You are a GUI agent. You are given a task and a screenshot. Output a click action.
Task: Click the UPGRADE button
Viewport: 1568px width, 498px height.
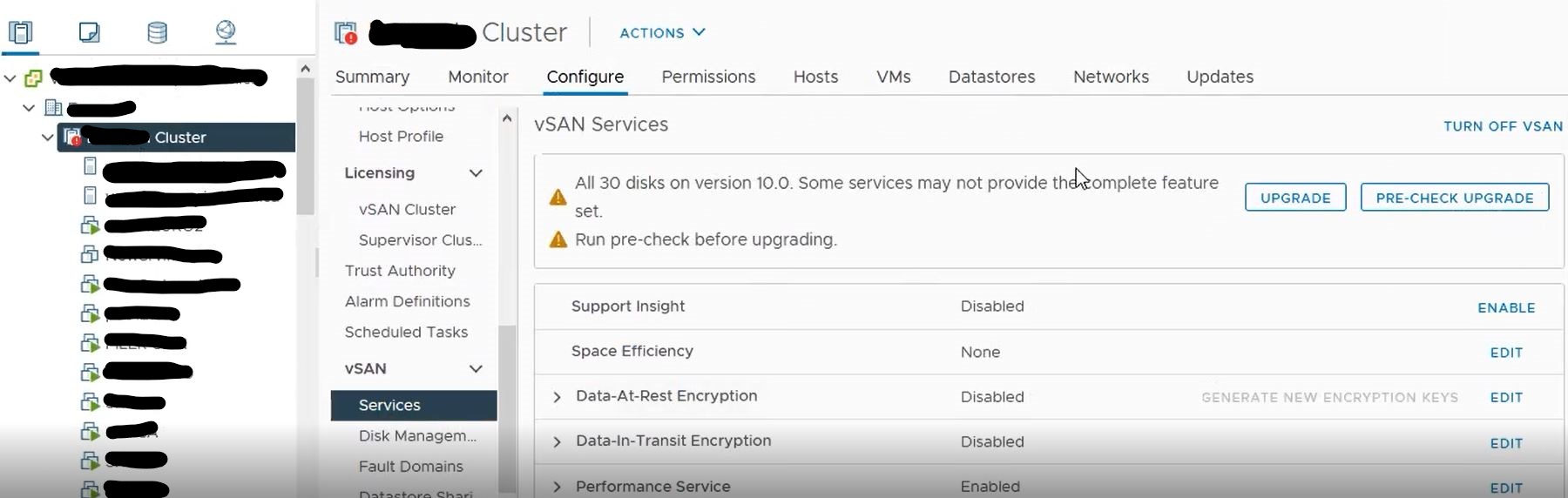(1295, 198)
